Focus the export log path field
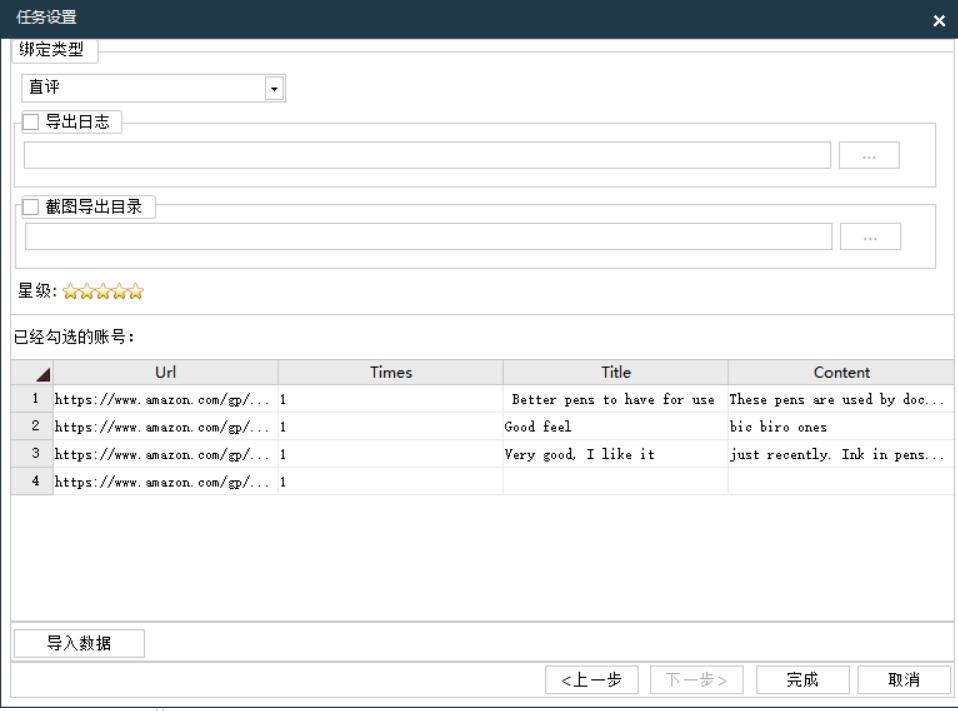The height and width of the screenshot is (711, 958). click(x=427, y=156)
